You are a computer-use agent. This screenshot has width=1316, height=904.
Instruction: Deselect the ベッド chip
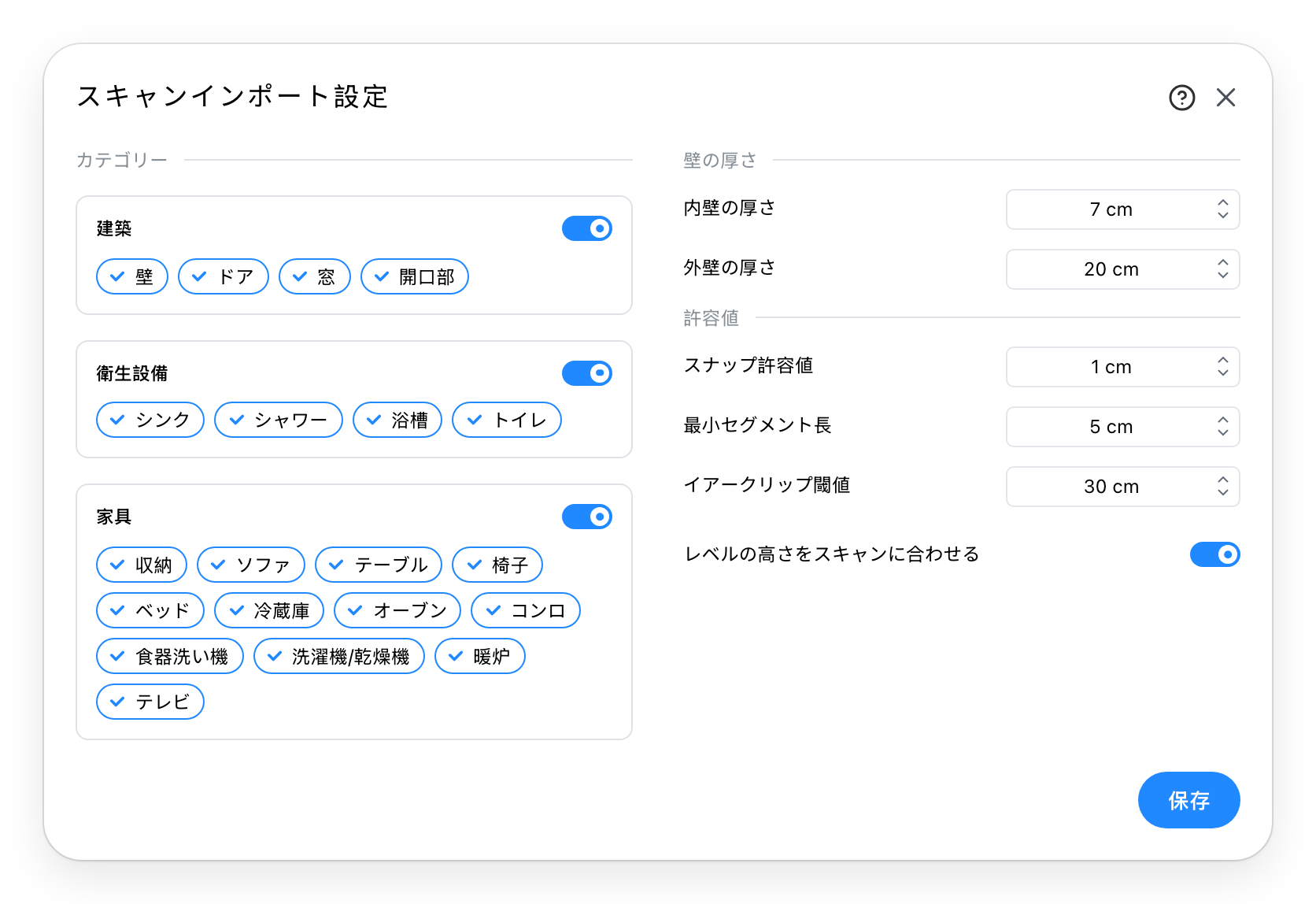click(x=150, y=610)
